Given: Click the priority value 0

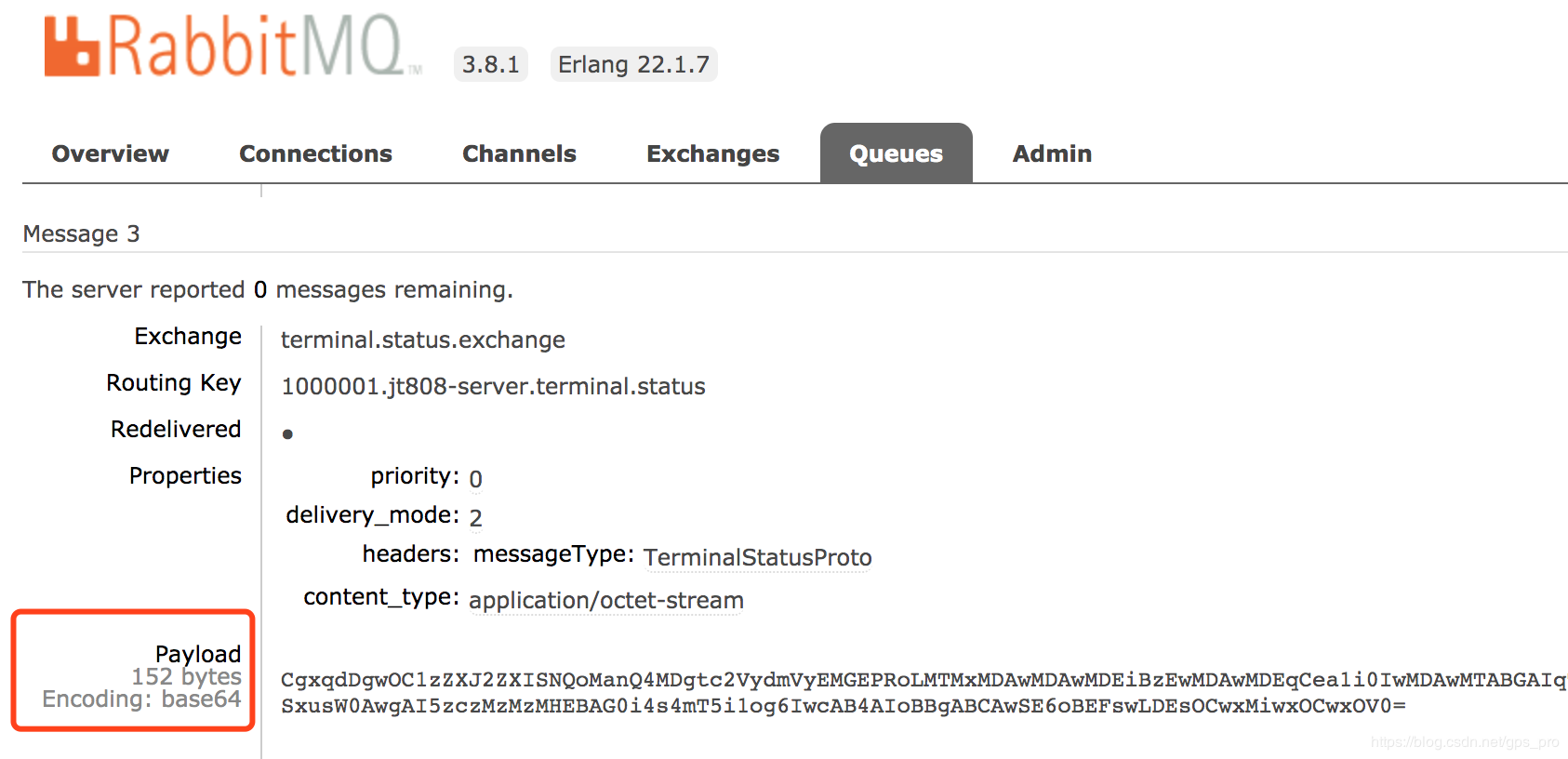Looking at the screenshot, I should 475,479.
